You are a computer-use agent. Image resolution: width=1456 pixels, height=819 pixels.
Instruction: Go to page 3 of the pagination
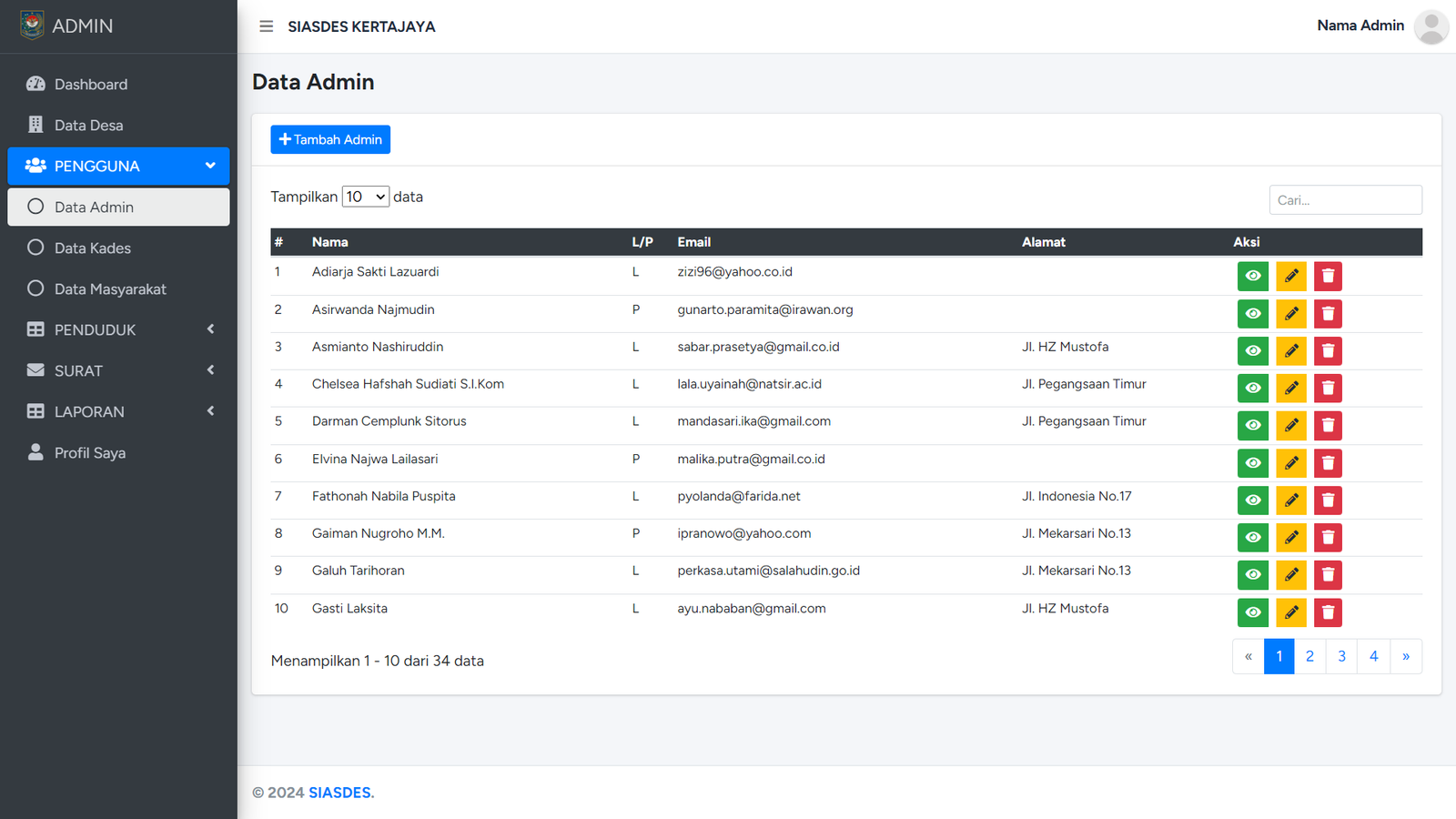(x=1341, y=656)
